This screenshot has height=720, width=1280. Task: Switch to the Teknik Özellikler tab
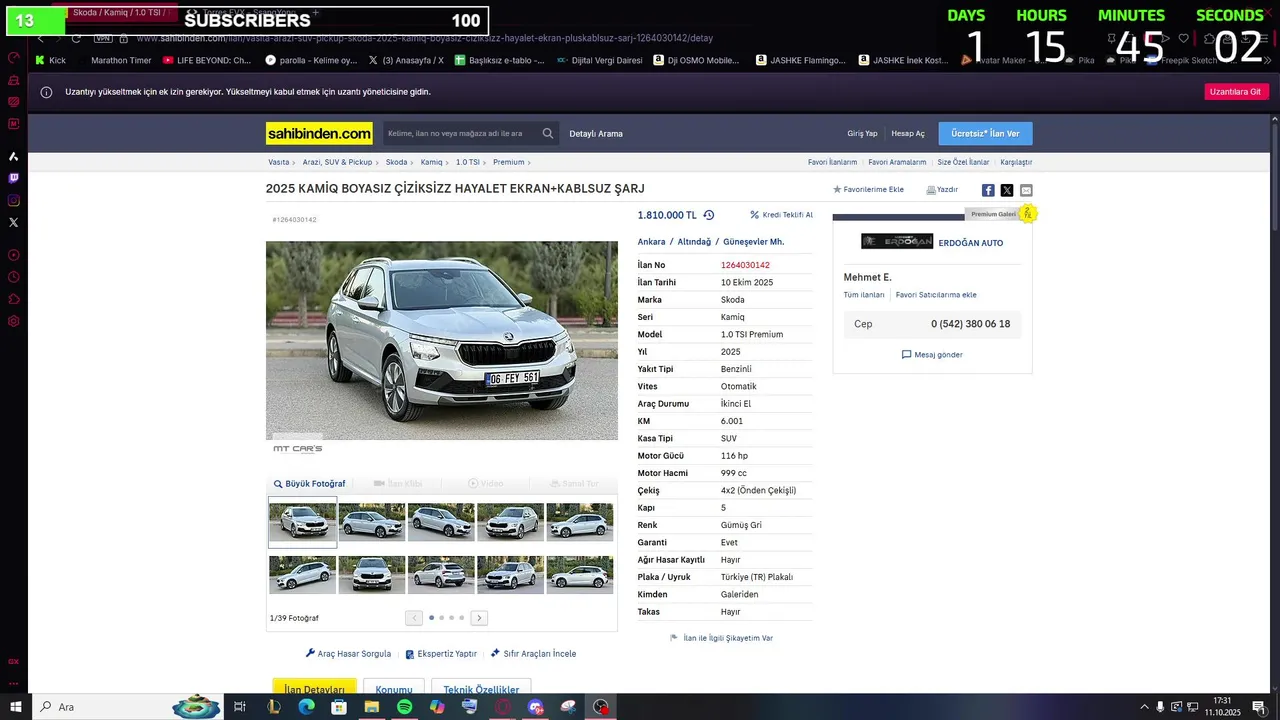point(481,689)
